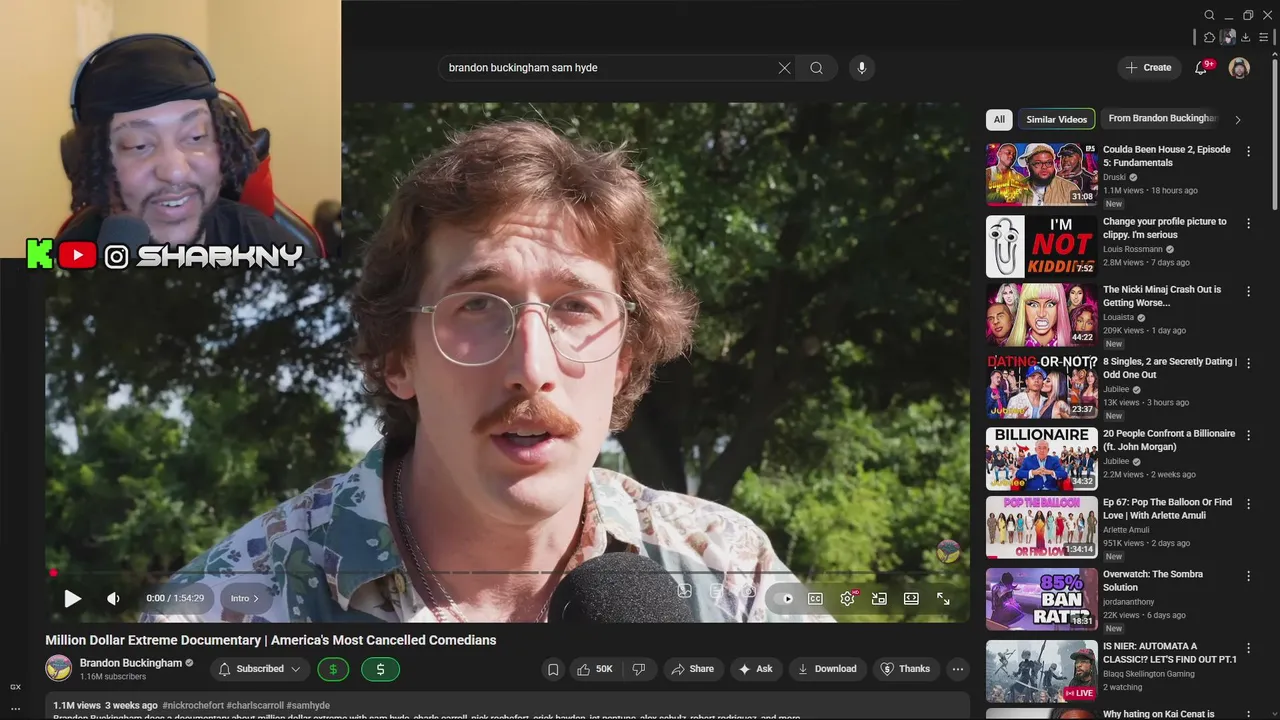Send a Thanks to the creator
The height and width of the screenshot is (720, 1280).
905,669
